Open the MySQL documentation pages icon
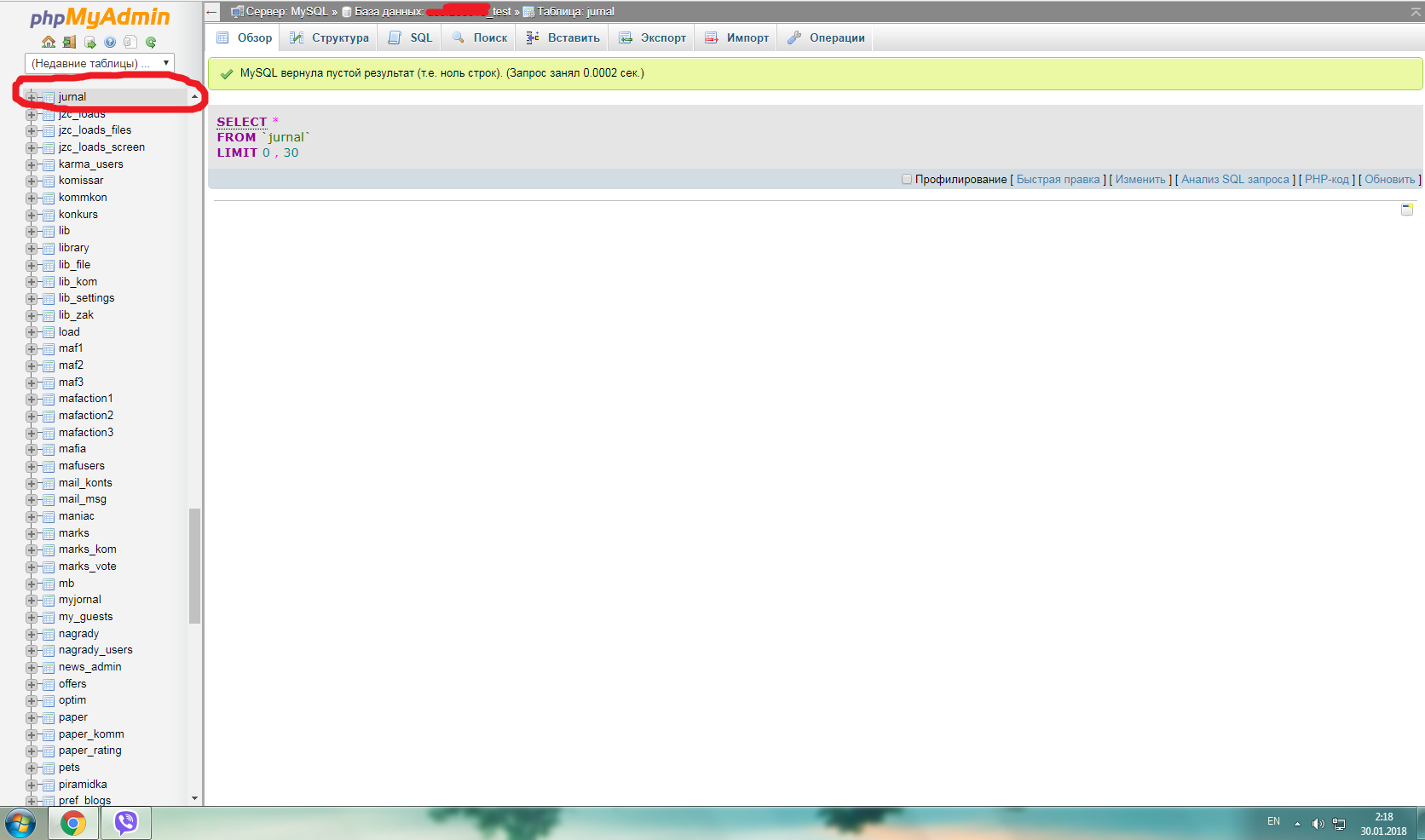 click(130, 42)
